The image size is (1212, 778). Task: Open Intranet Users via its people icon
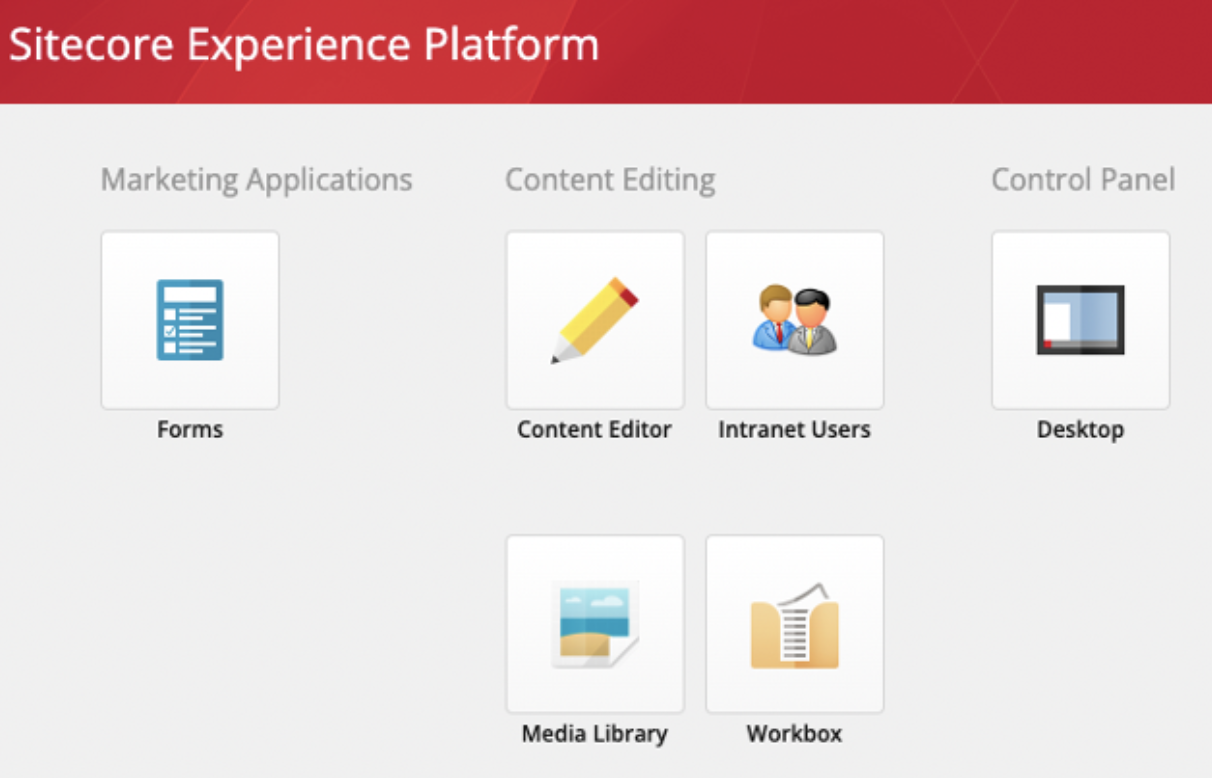coord(794,318)
